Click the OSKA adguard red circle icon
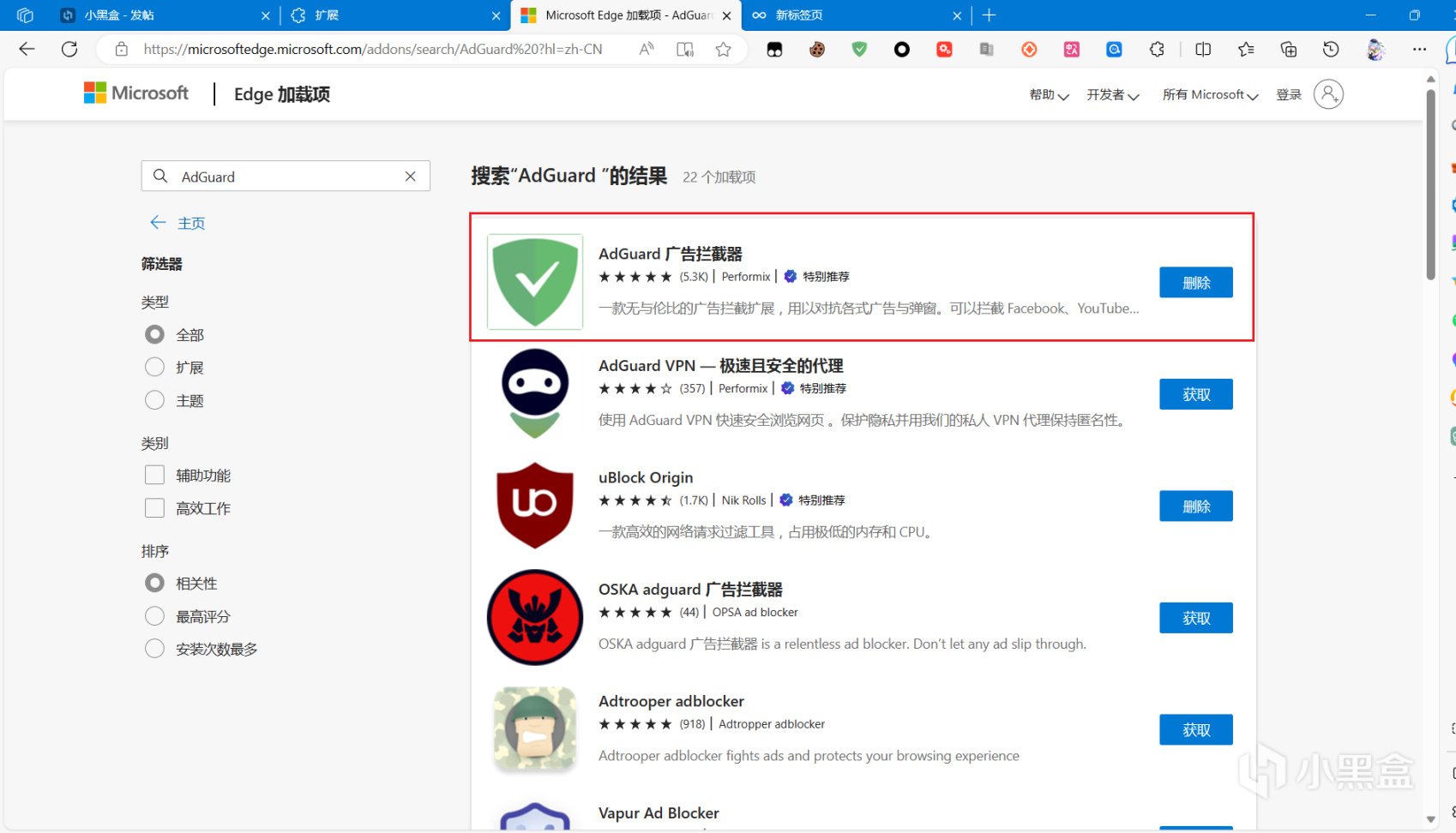Image resolution: width=1456 pixels, height=833 pixels. pos(535,617)
